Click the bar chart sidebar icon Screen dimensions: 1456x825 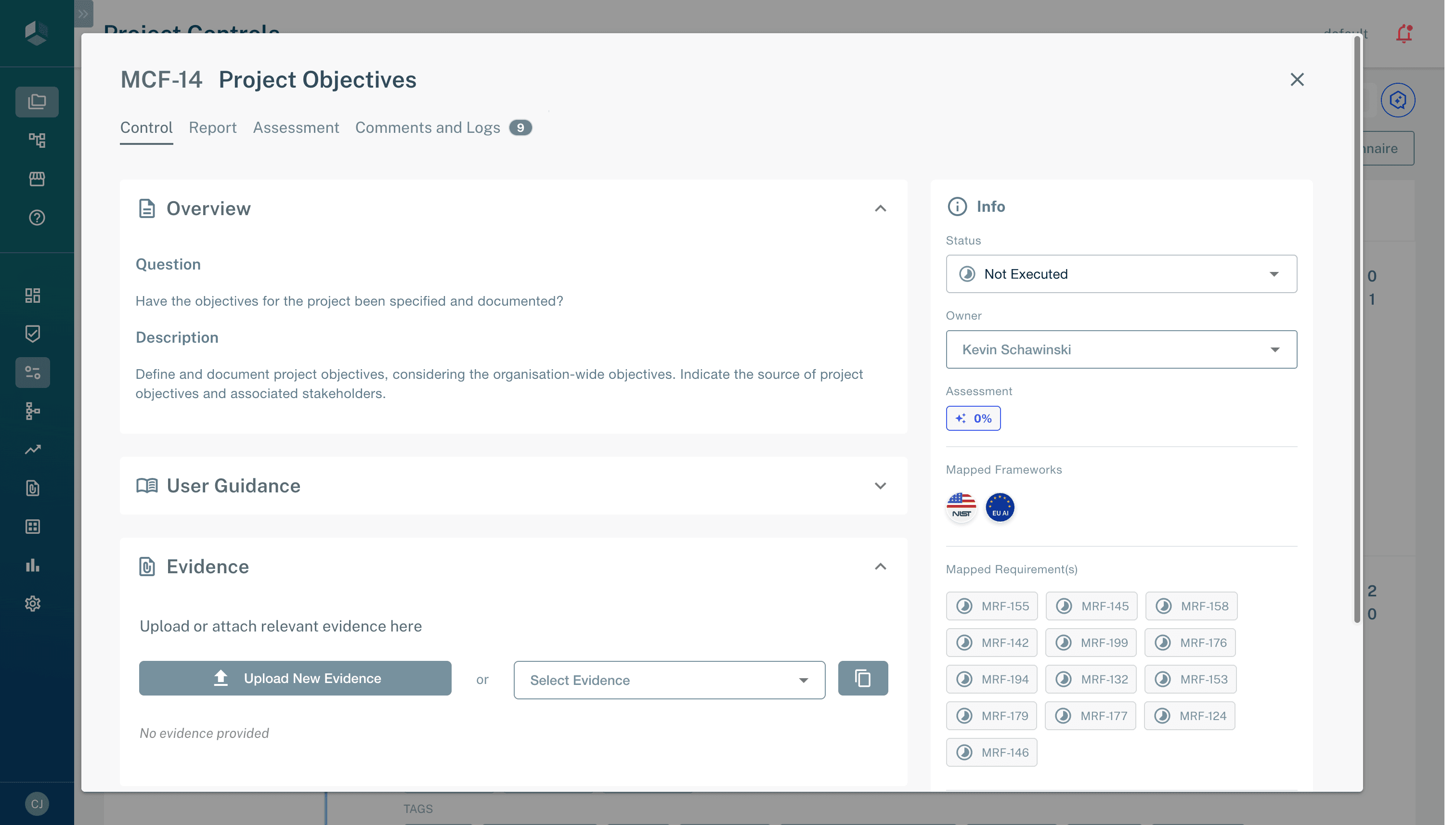click(33, 565)
